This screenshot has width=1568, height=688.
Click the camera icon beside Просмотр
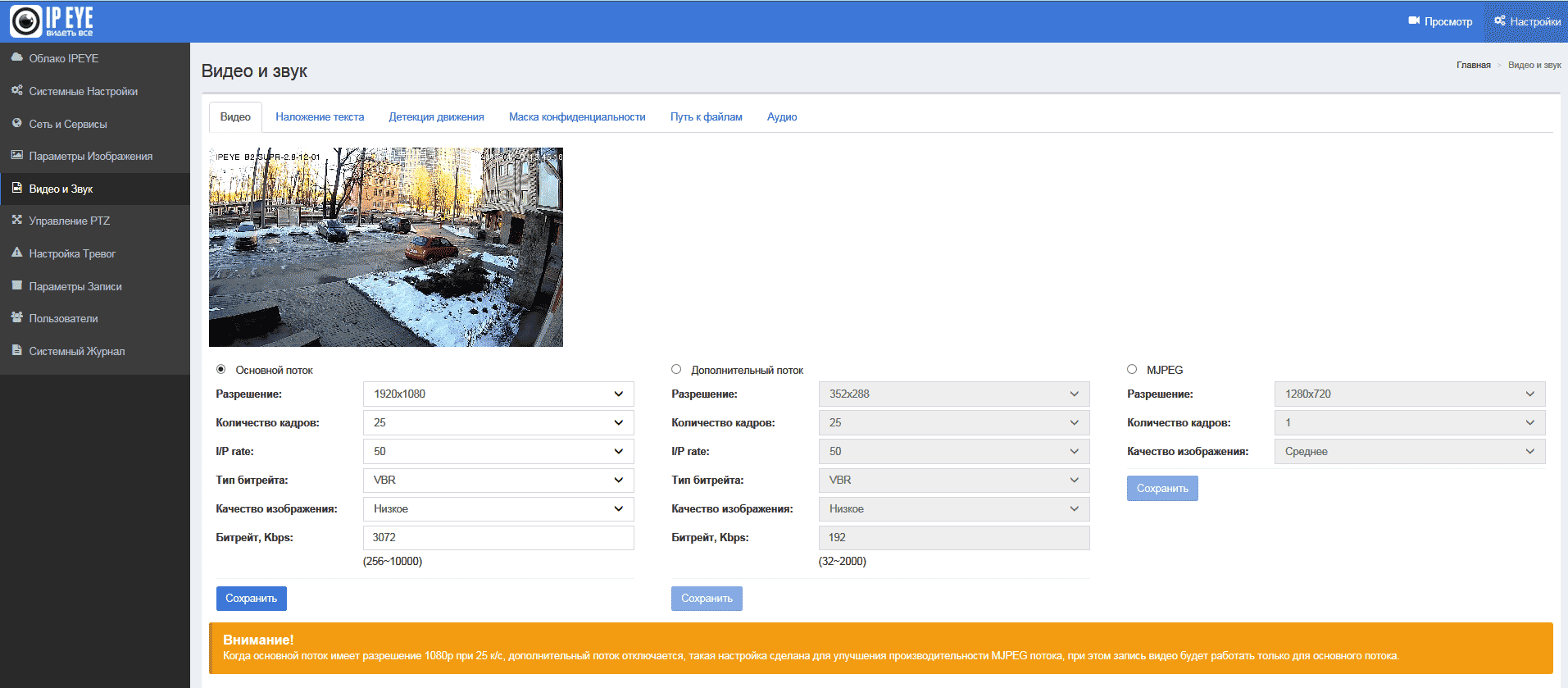(x=1414, y=21)
